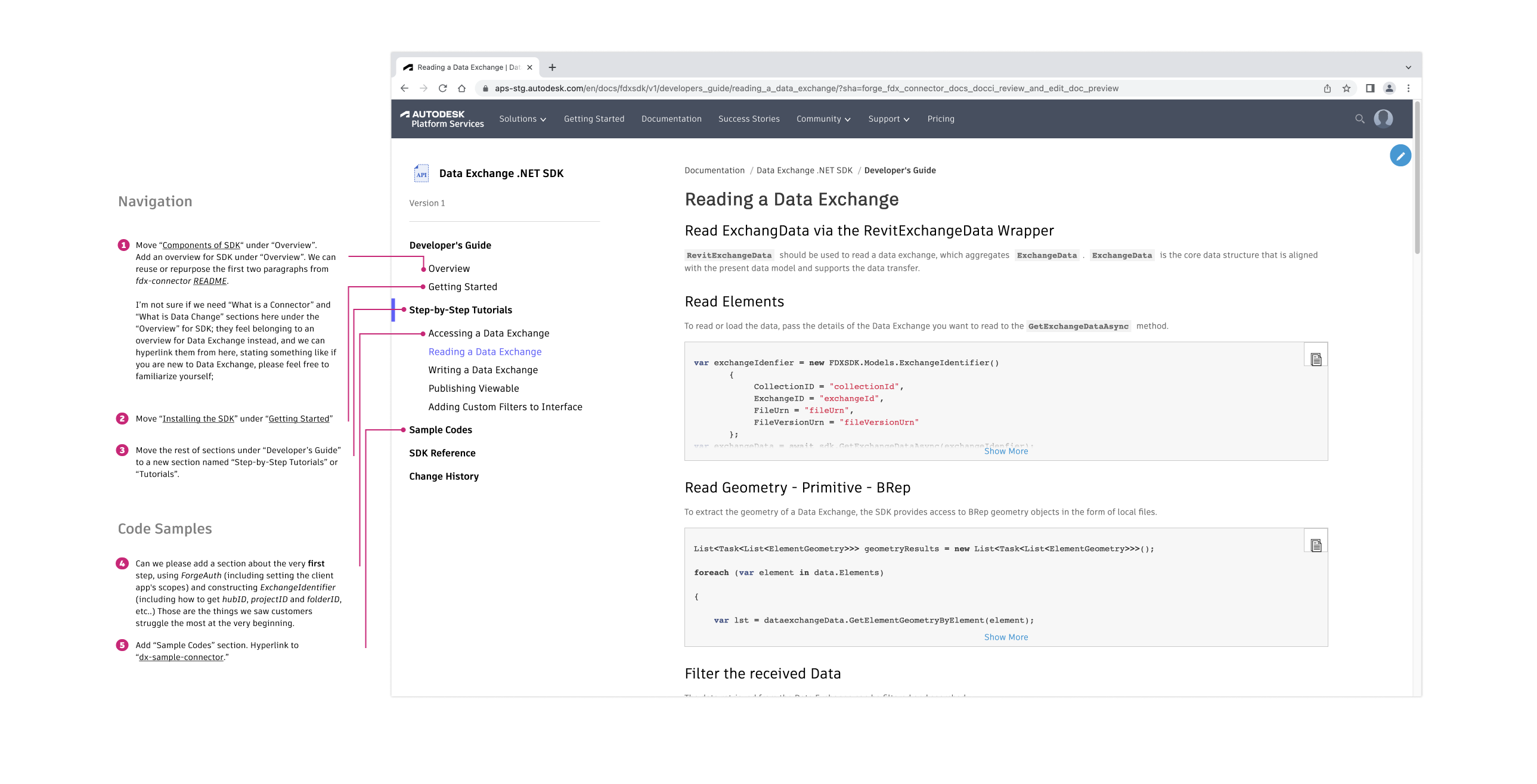This screenshot has height=784, width=1537.
Task: Open Accessing a Data Exchange page
Action: [x=489, y=333]
